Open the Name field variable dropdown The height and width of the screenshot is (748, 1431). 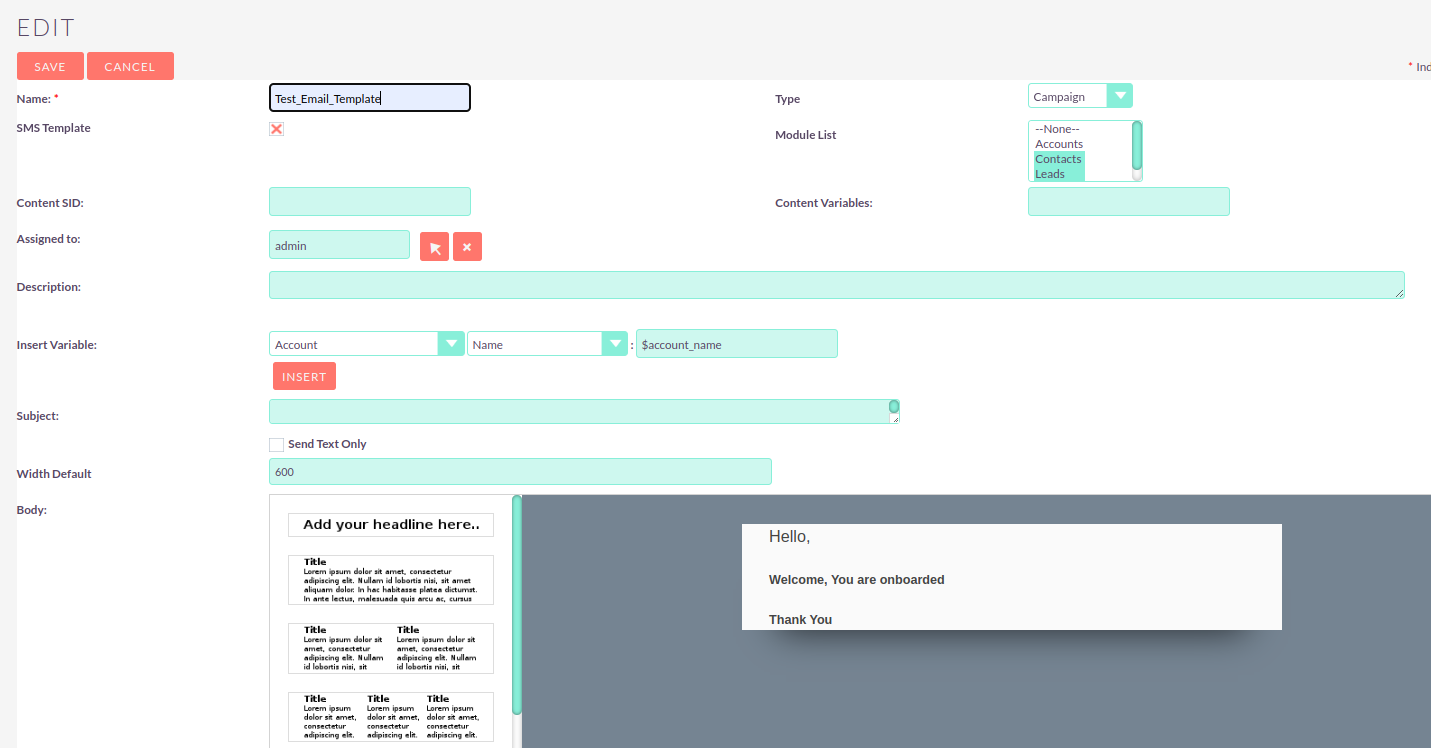pyautogui.click(x=547, y=344)
